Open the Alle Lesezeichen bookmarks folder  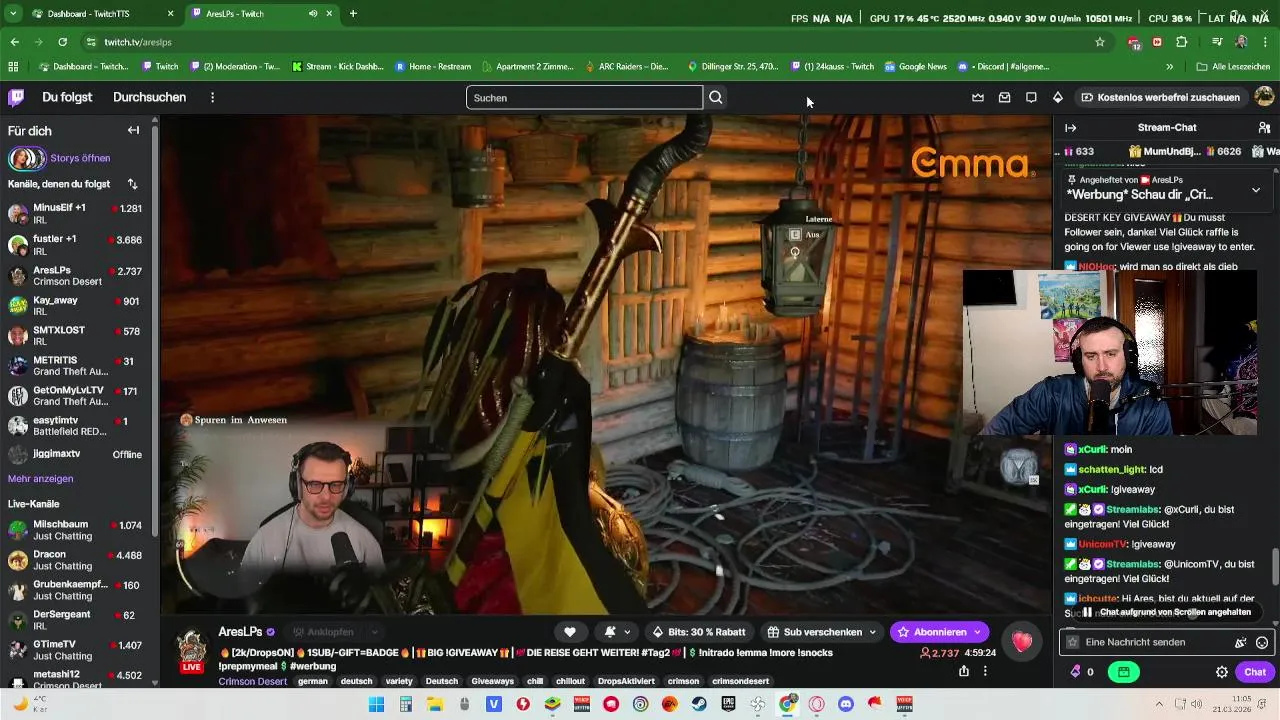tap(1234, 66)
